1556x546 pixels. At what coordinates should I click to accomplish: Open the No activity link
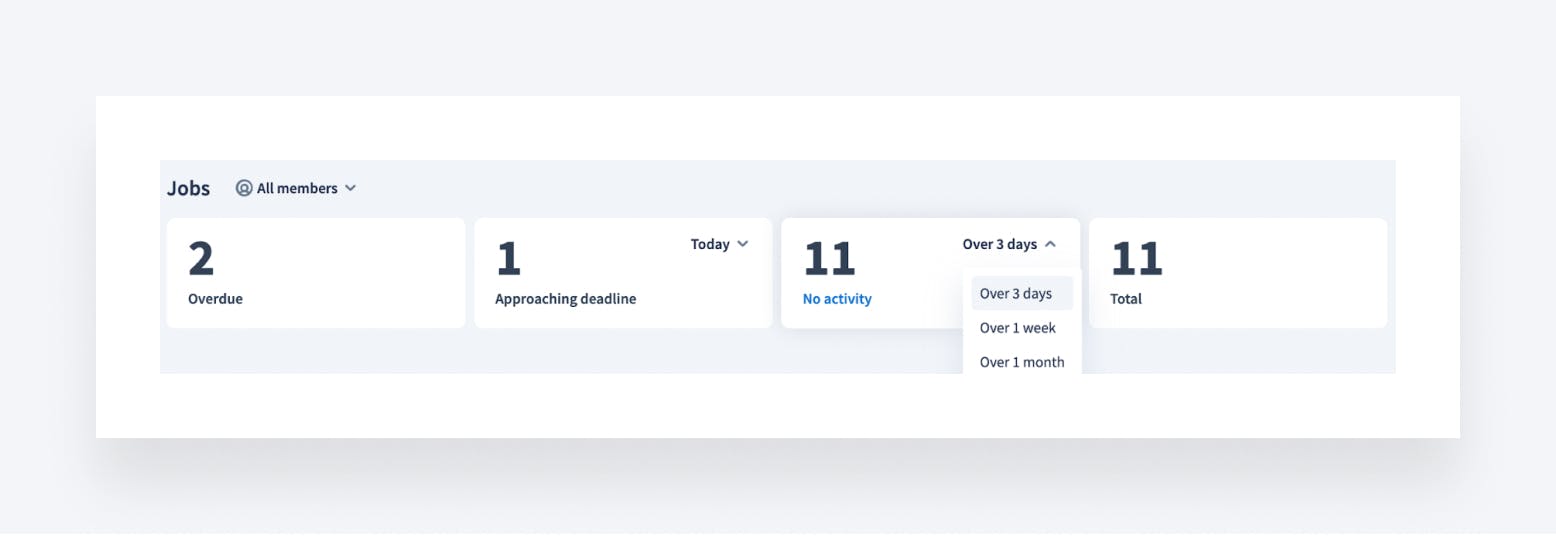[837, 299]
